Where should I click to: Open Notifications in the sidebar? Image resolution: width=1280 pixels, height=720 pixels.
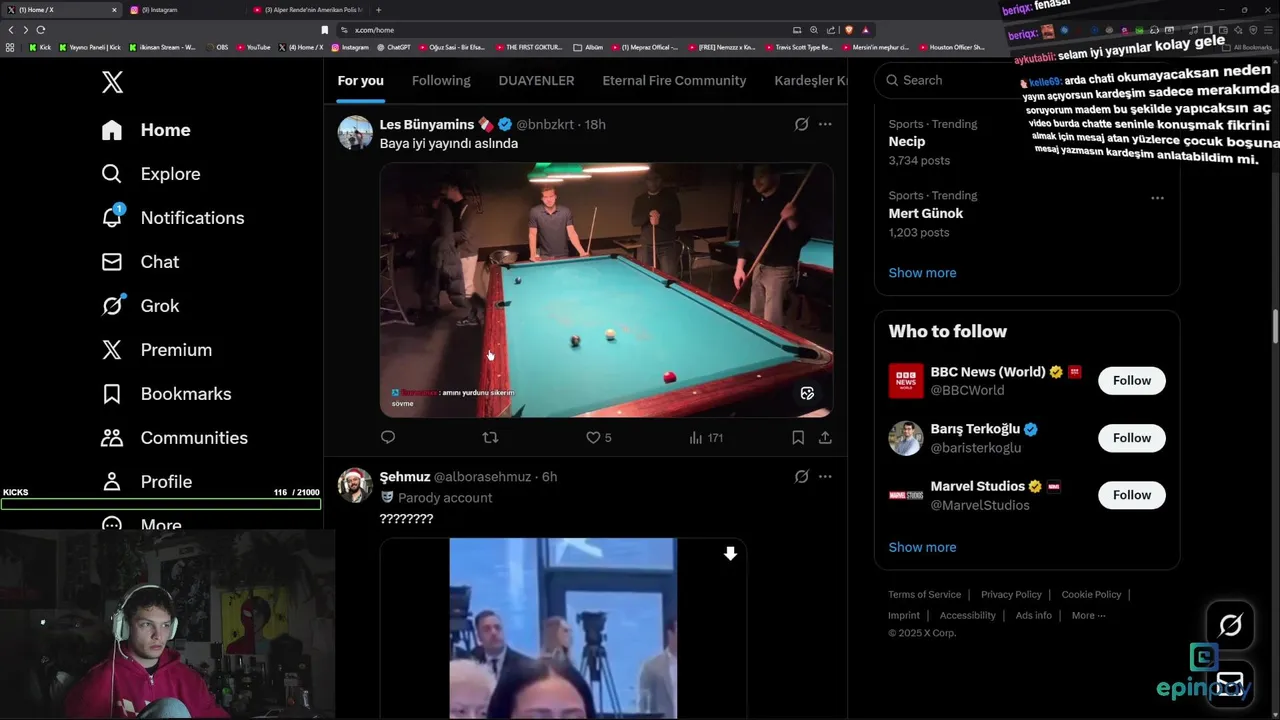173,218
